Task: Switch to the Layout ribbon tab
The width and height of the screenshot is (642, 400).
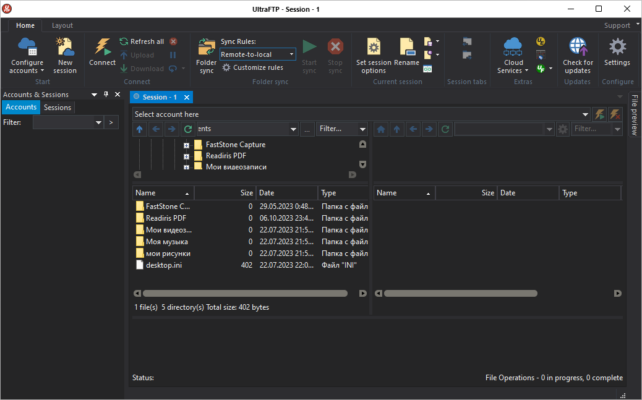Action: pyautogui.click(x=62, y=25)
